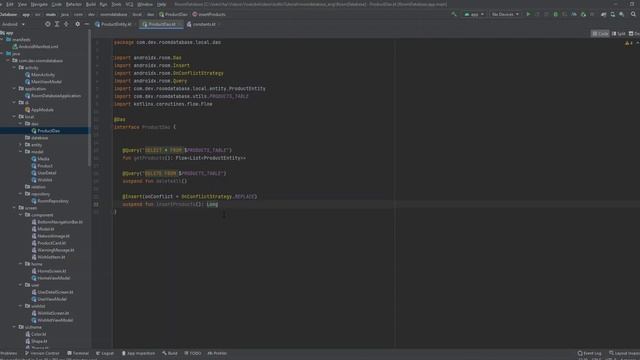
Task: Collapse the activity package
Action: (14, 67)
